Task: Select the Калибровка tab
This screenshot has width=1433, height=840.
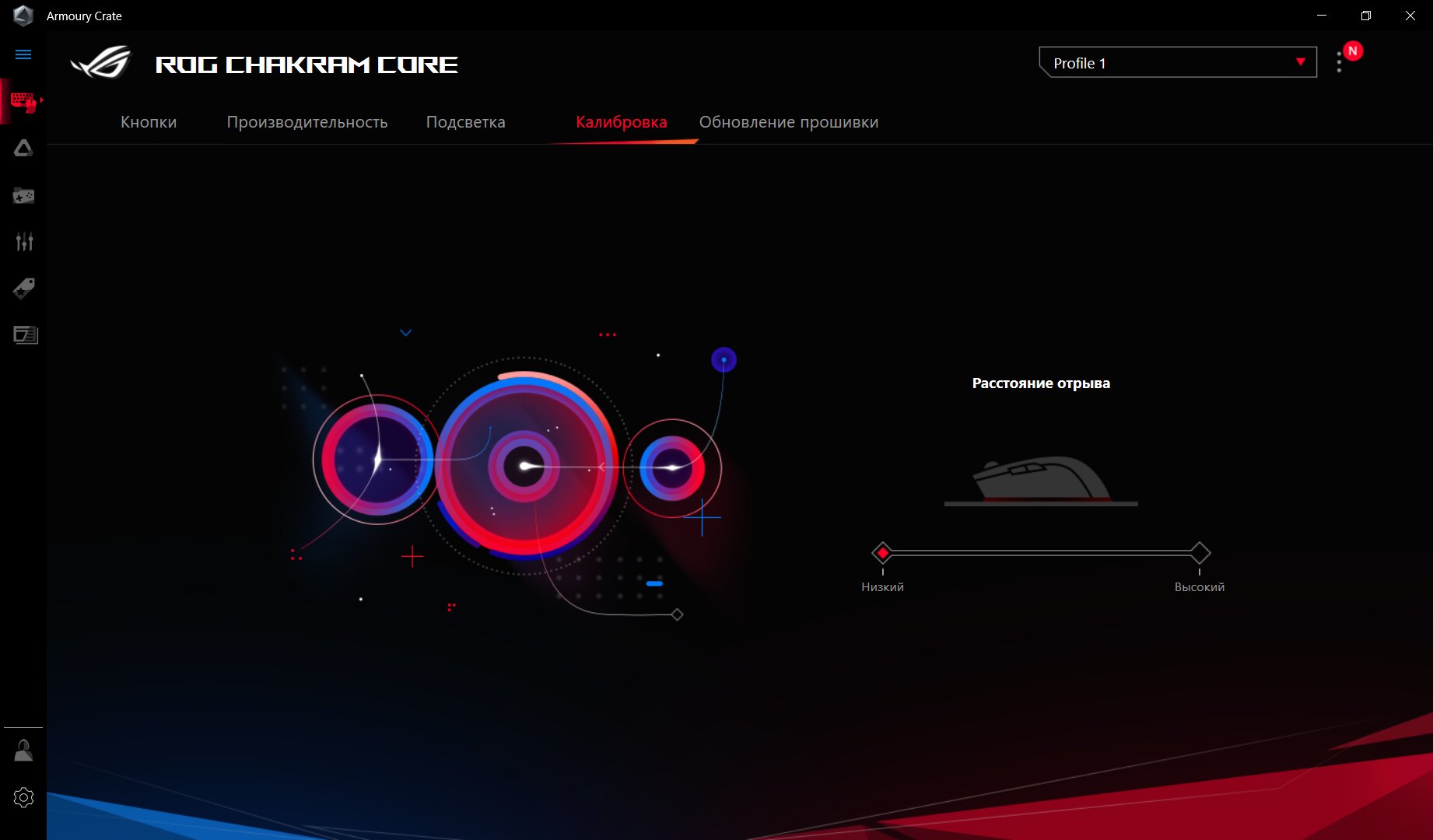Action: click(x=622, y=122)
